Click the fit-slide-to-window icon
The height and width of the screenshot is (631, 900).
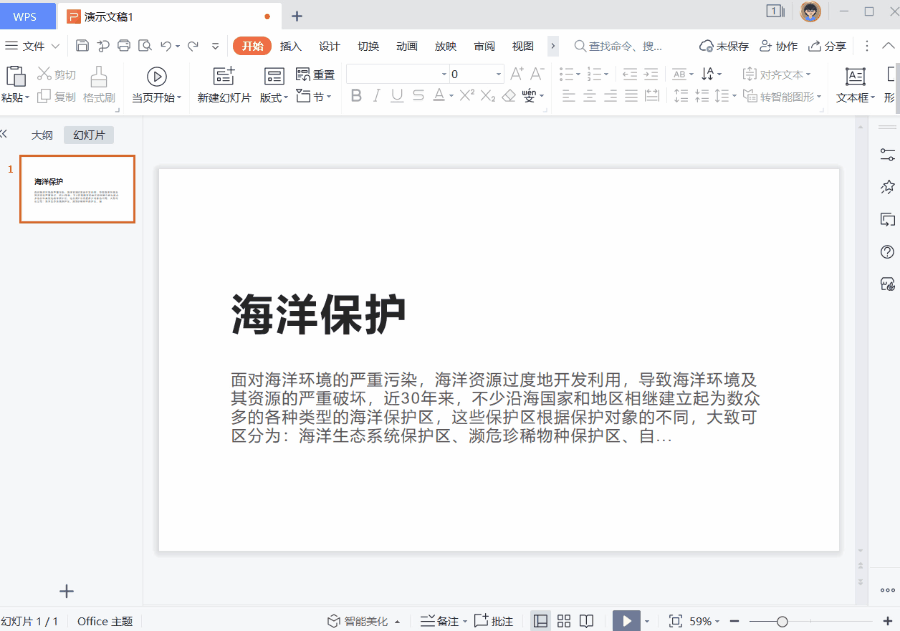pyautogui.click(x=675, y=621)
